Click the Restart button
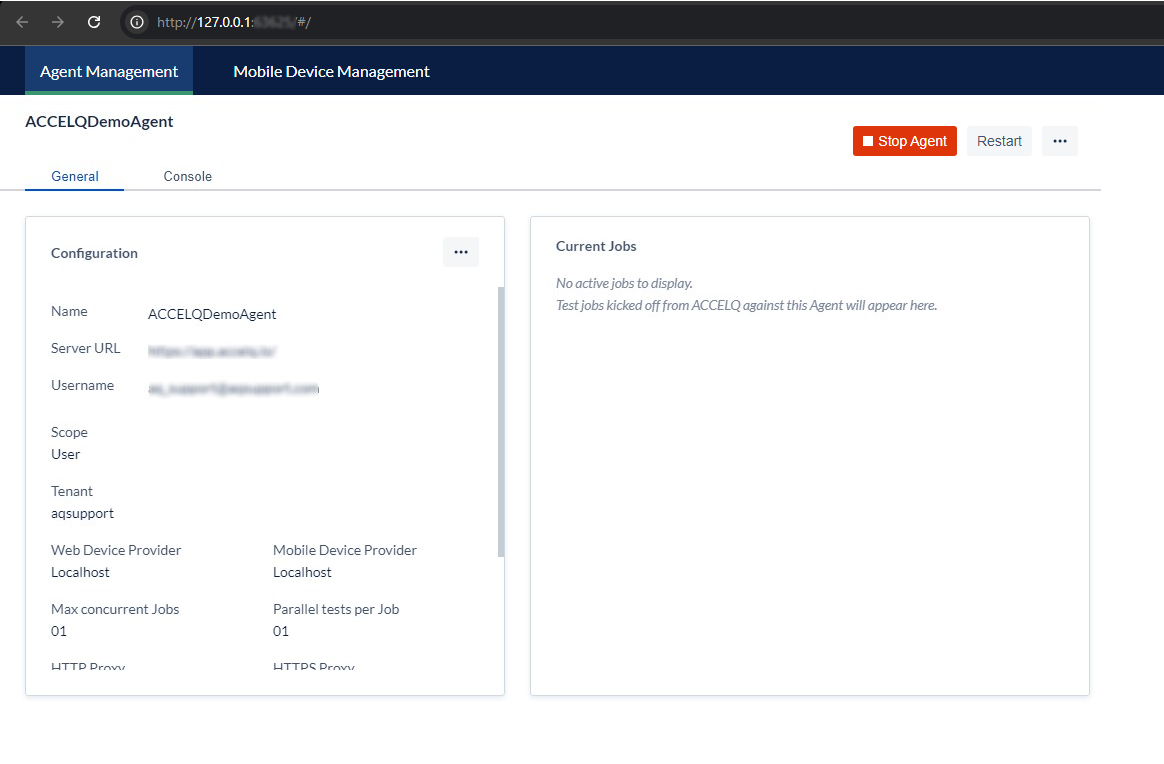Screen dimensions: 1164x764 point(999,141)
